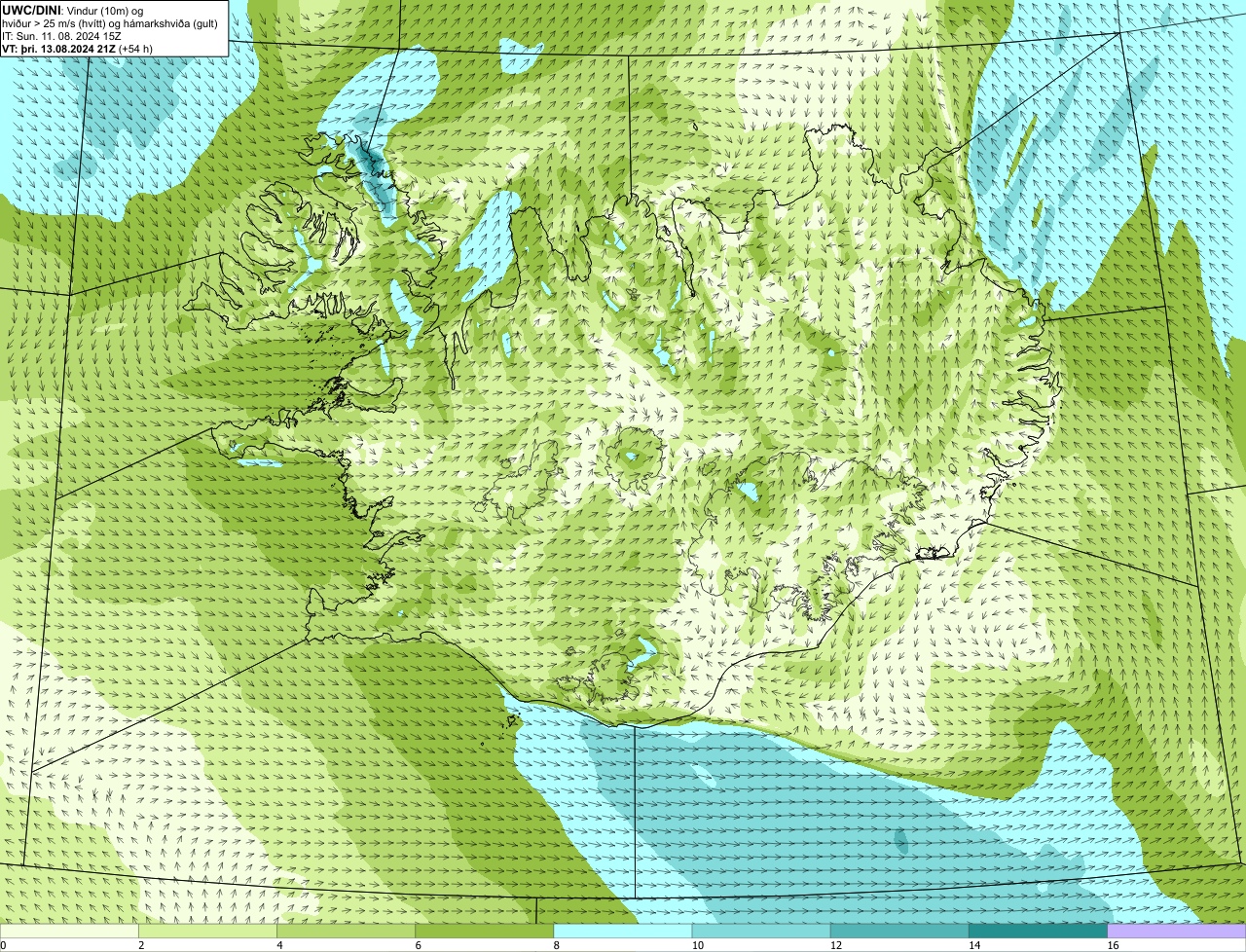
Task: Click the scale label "6"
Action: click(x=418, y=945)
